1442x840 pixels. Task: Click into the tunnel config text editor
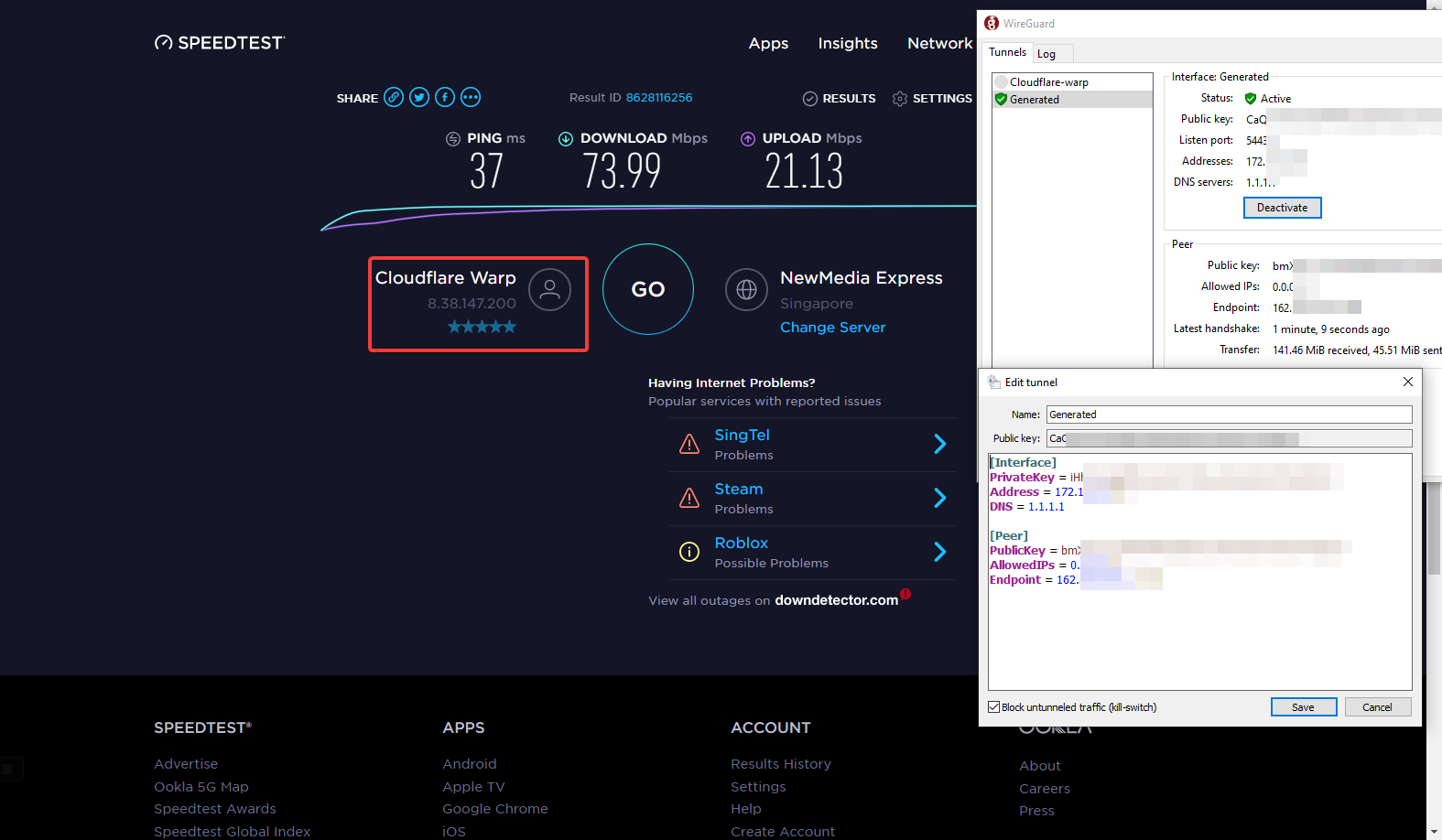point(1199,572)
